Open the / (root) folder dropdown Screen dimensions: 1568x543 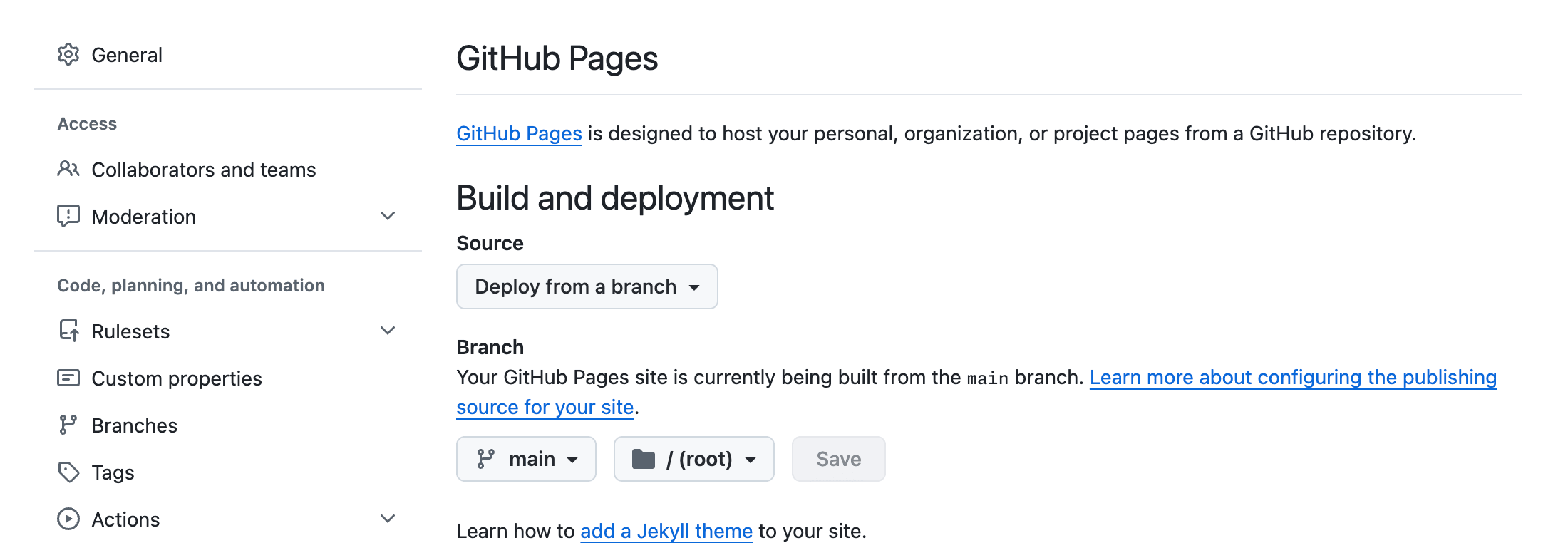point(694,459)
